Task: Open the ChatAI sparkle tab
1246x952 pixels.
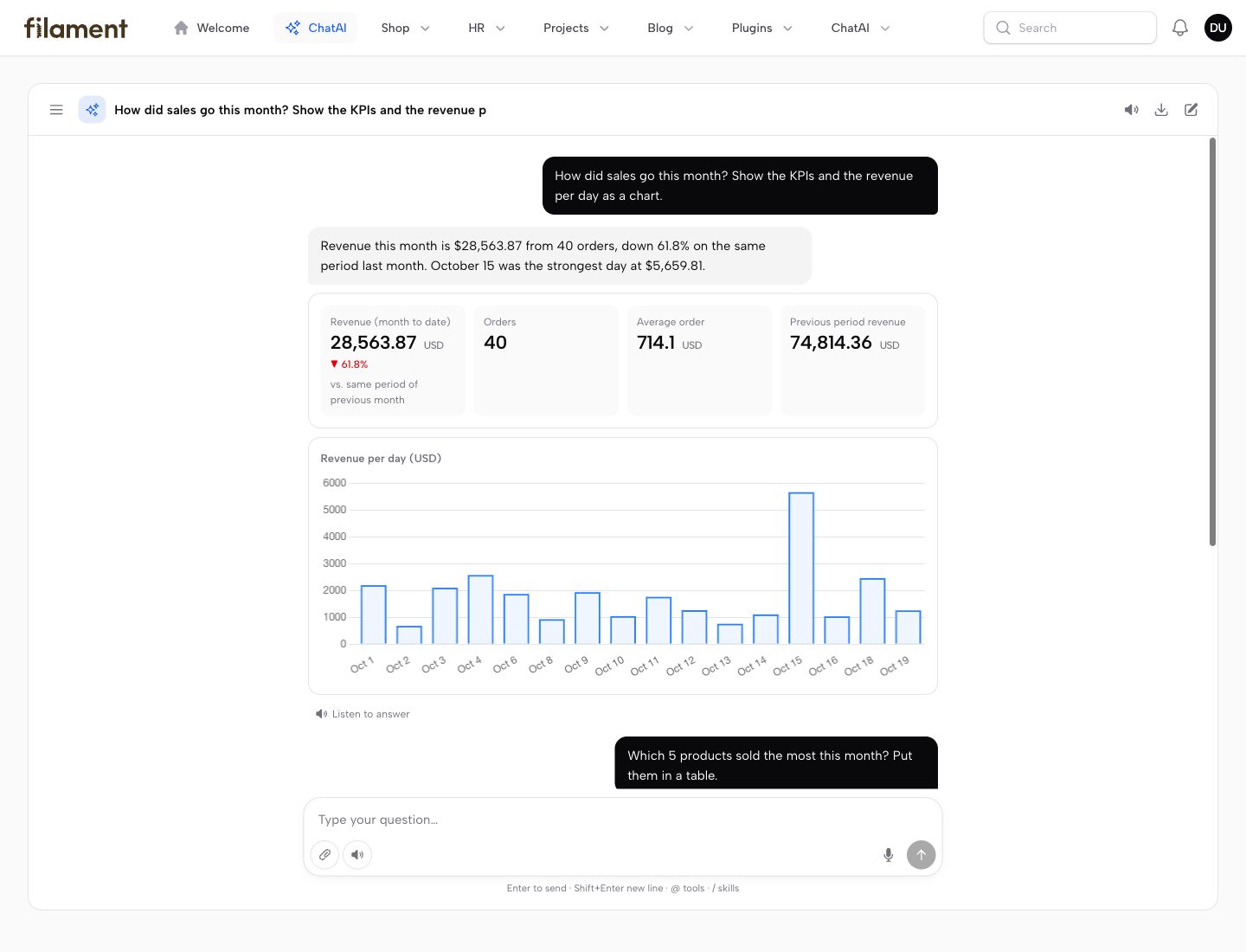Action: (316, 28)
